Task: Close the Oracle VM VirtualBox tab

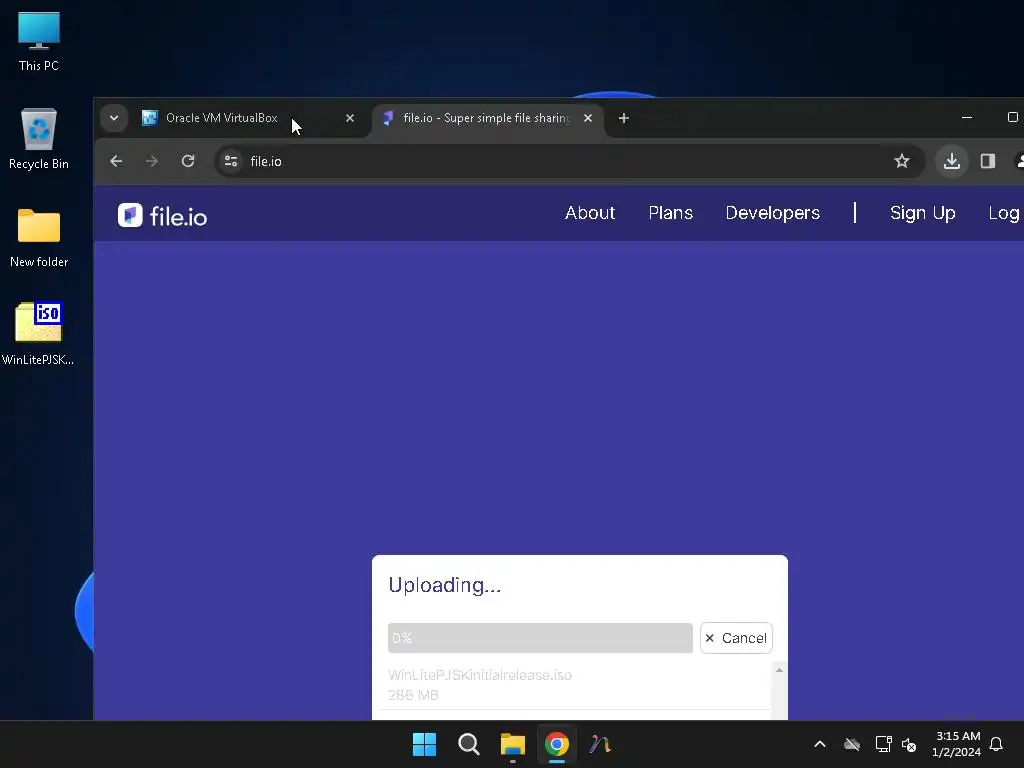Action: pos(350,118)
